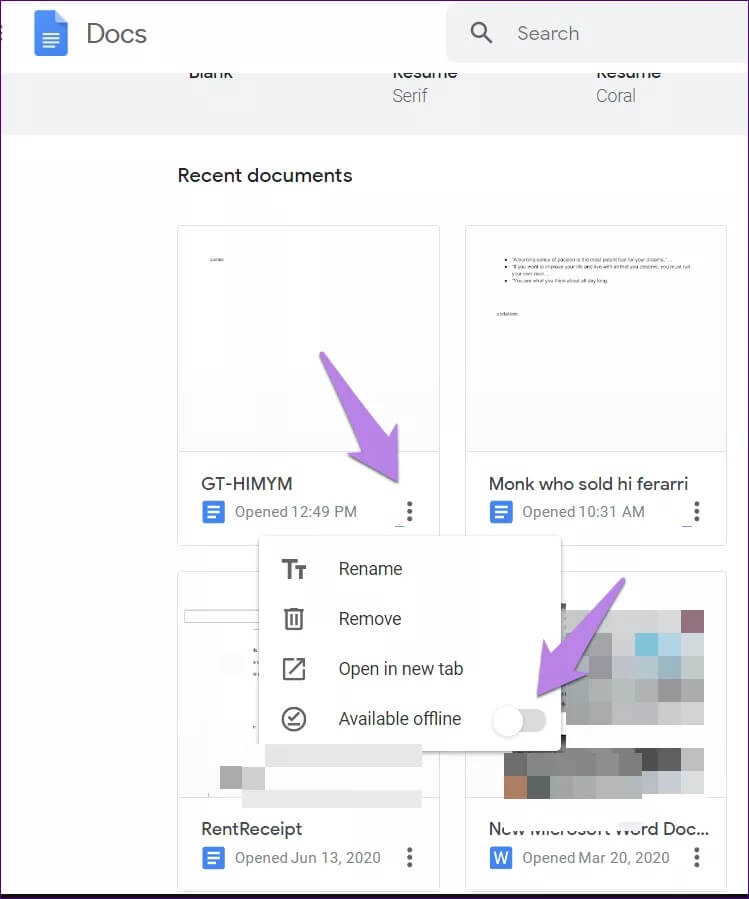Open the options menu for the Word document card
The height and width of the screenshot is (899, 749).
(697, 857)
